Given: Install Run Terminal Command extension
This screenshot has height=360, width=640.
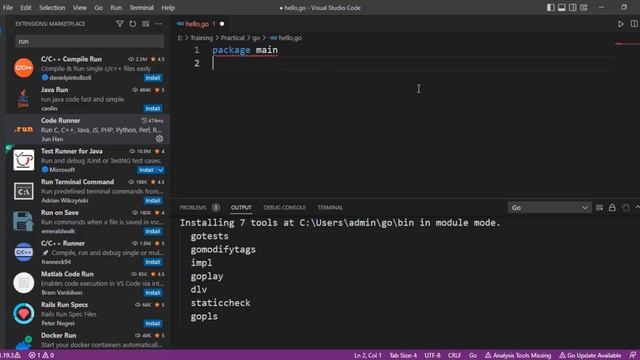Looking at the screenshot, I should tap(153, 200).
